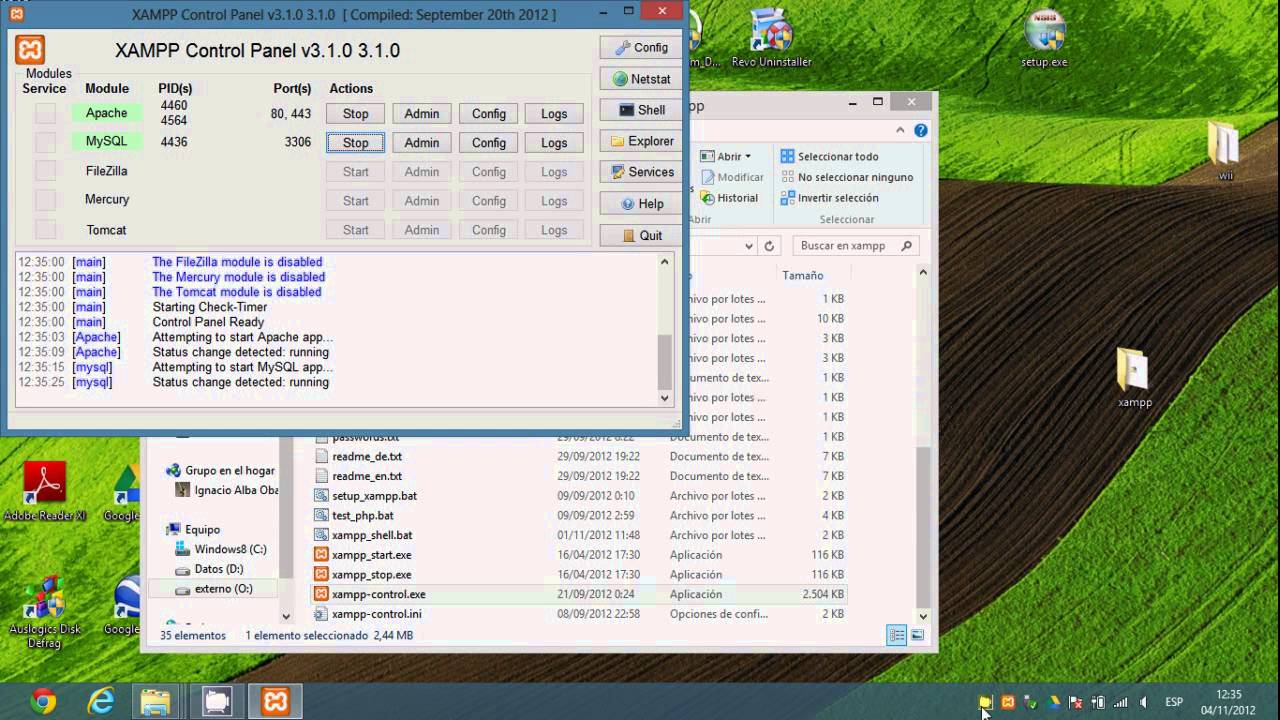Select externo (O:) drive in navigation pane
This screenshot has width=1280, height=720.
click(213, 589)
